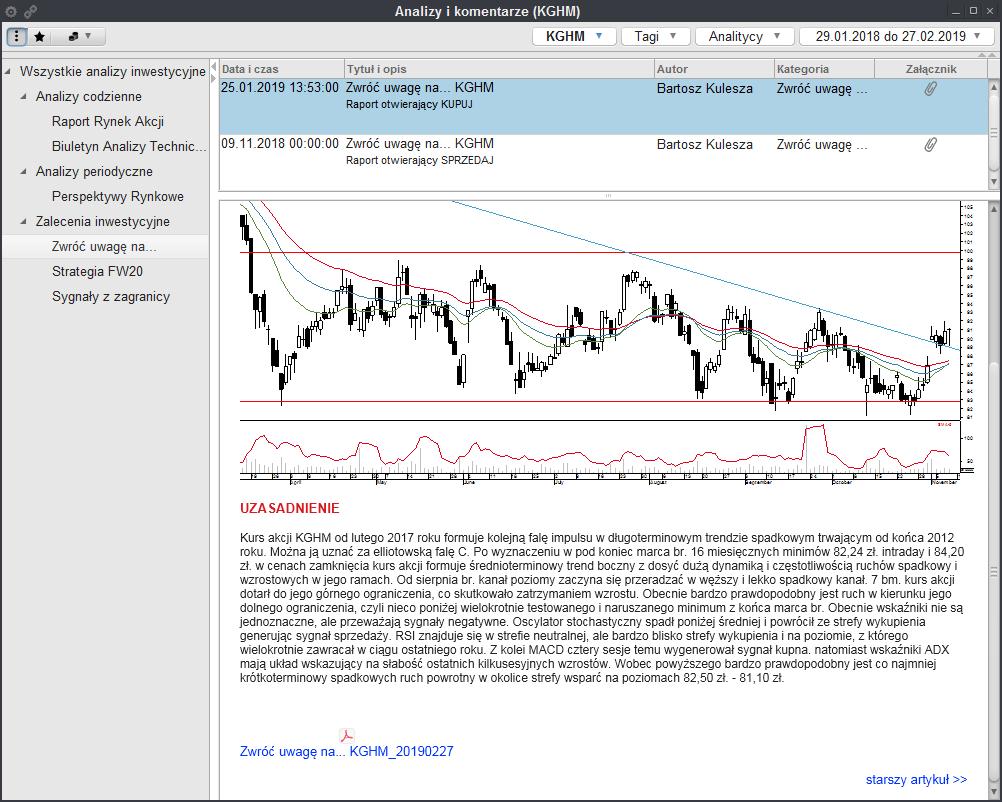1002x802 pixels.
Task: Select Strategia FW20 tree item
Action: pos(97,271)
